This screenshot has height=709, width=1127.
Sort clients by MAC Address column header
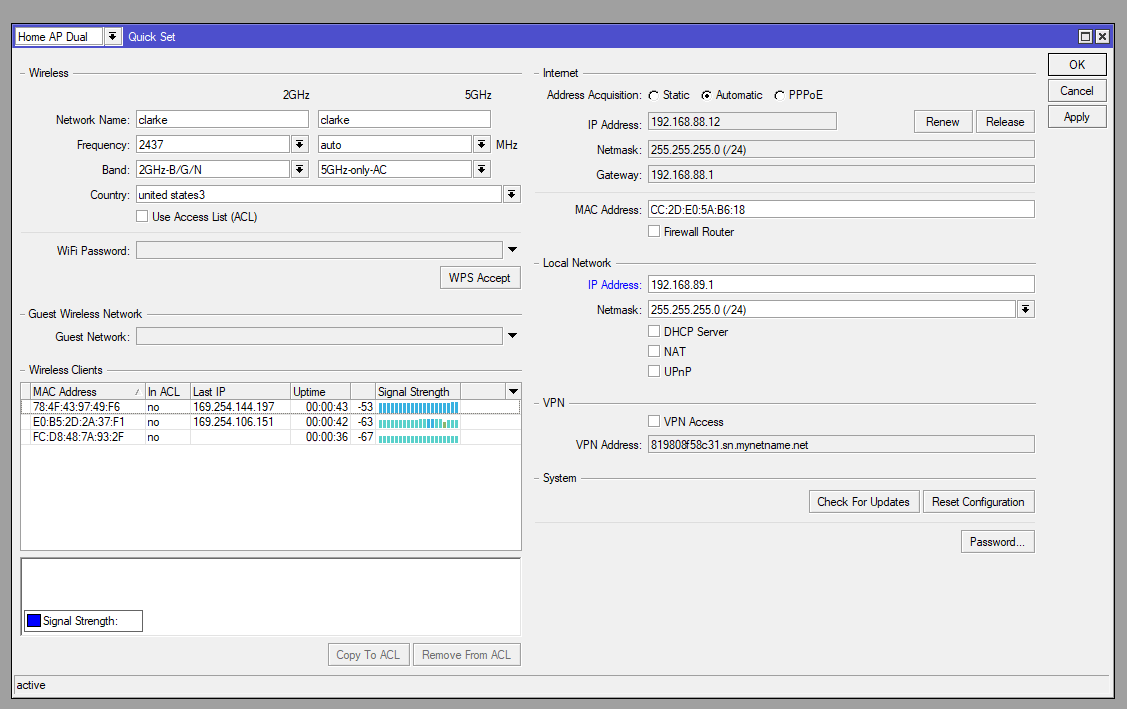(82, 392)
